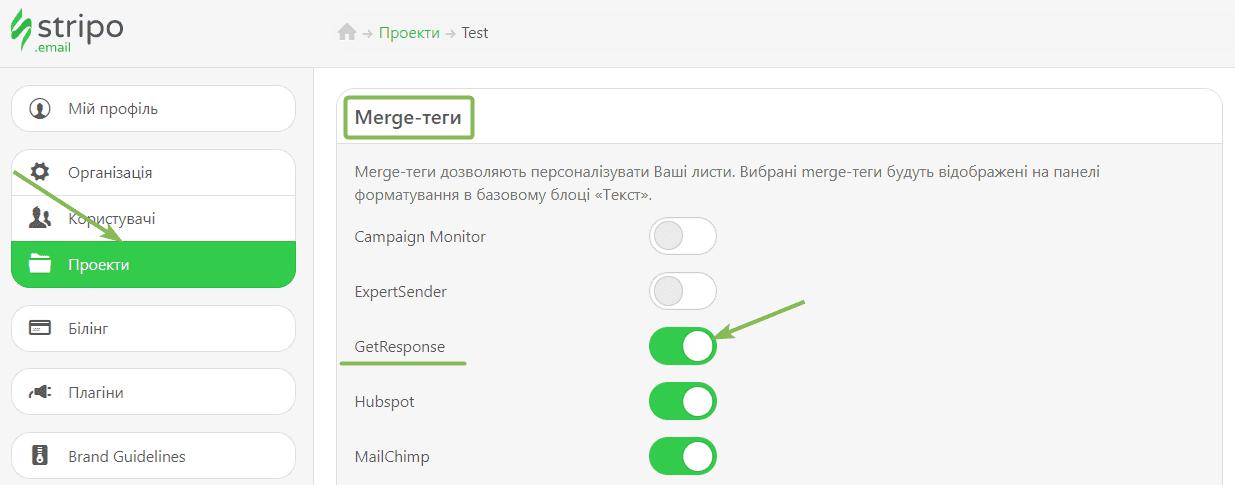Enable the Campaign Monitor merge-tags toggle
1235x485 pixels.
(683, 237)
